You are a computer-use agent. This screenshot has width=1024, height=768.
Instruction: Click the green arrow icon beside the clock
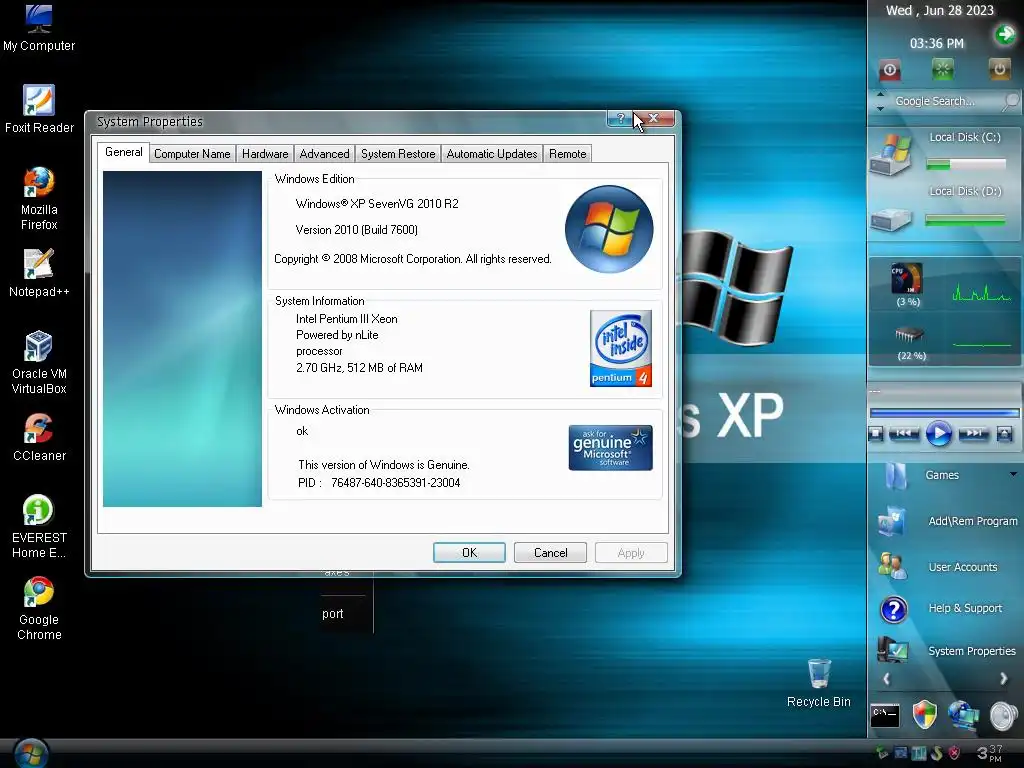[1006, 34]
